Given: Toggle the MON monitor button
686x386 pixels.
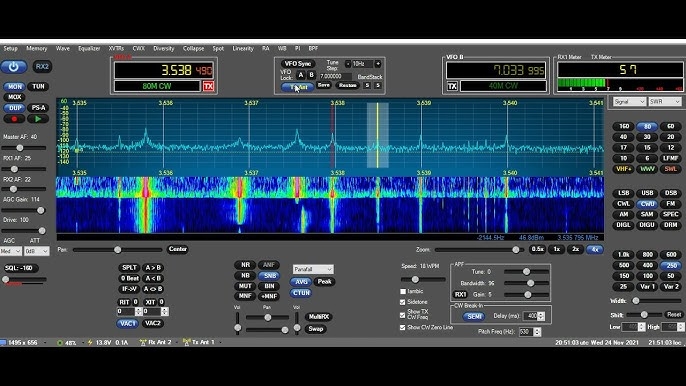Looking at the screenshot, I should 14,87.
